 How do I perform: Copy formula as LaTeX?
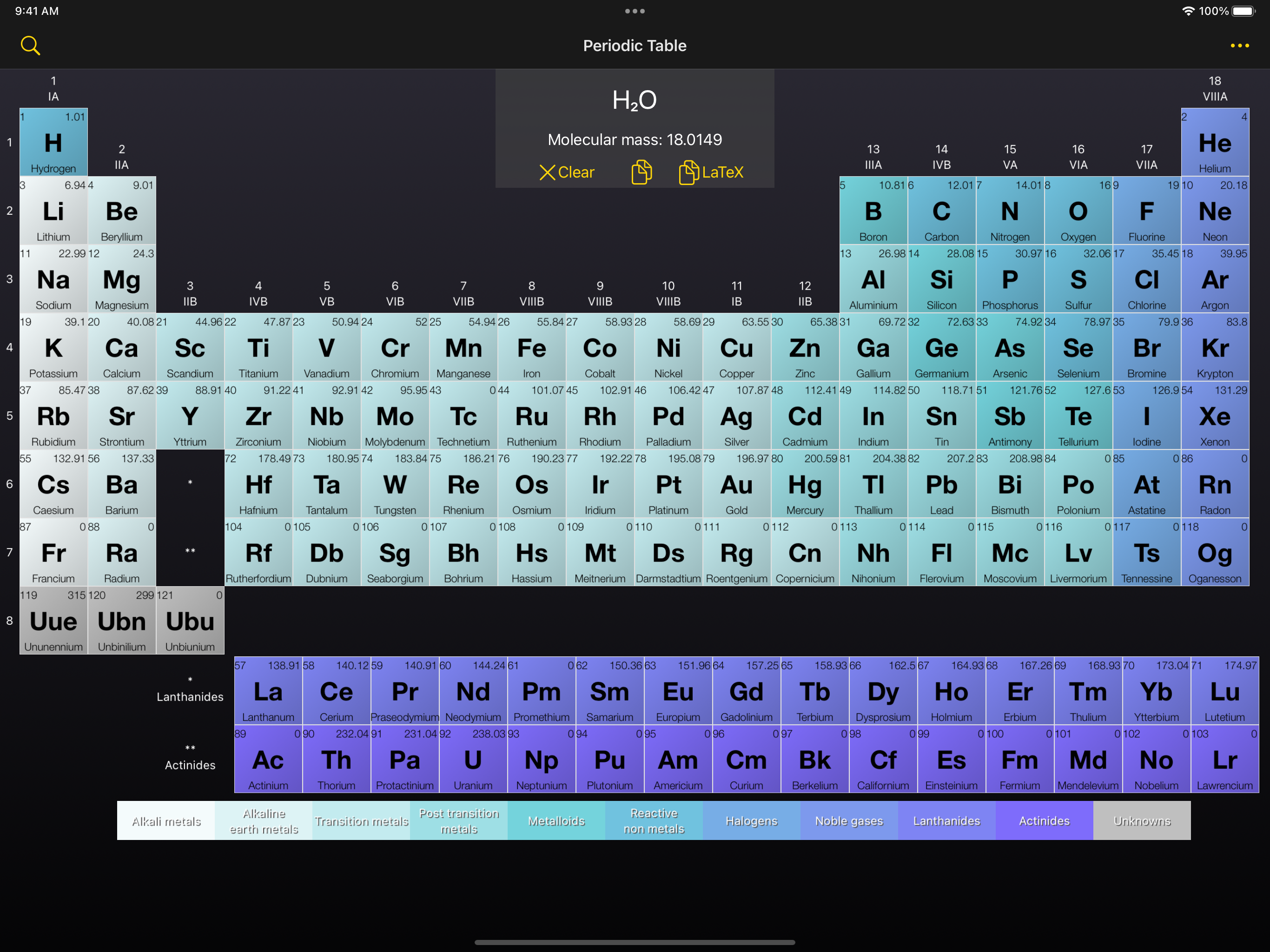point(711,172)
